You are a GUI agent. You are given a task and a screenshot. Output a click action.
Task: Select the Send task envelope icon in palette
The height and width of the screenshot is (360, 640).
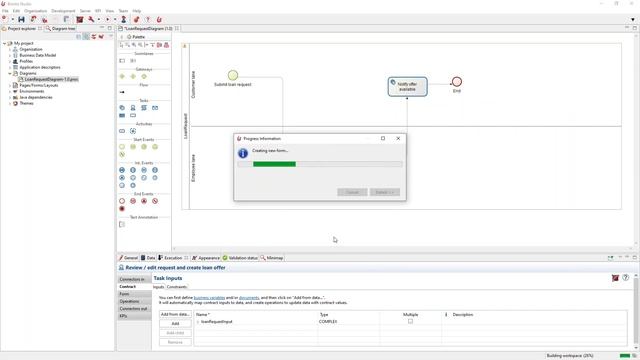(155, 108)
